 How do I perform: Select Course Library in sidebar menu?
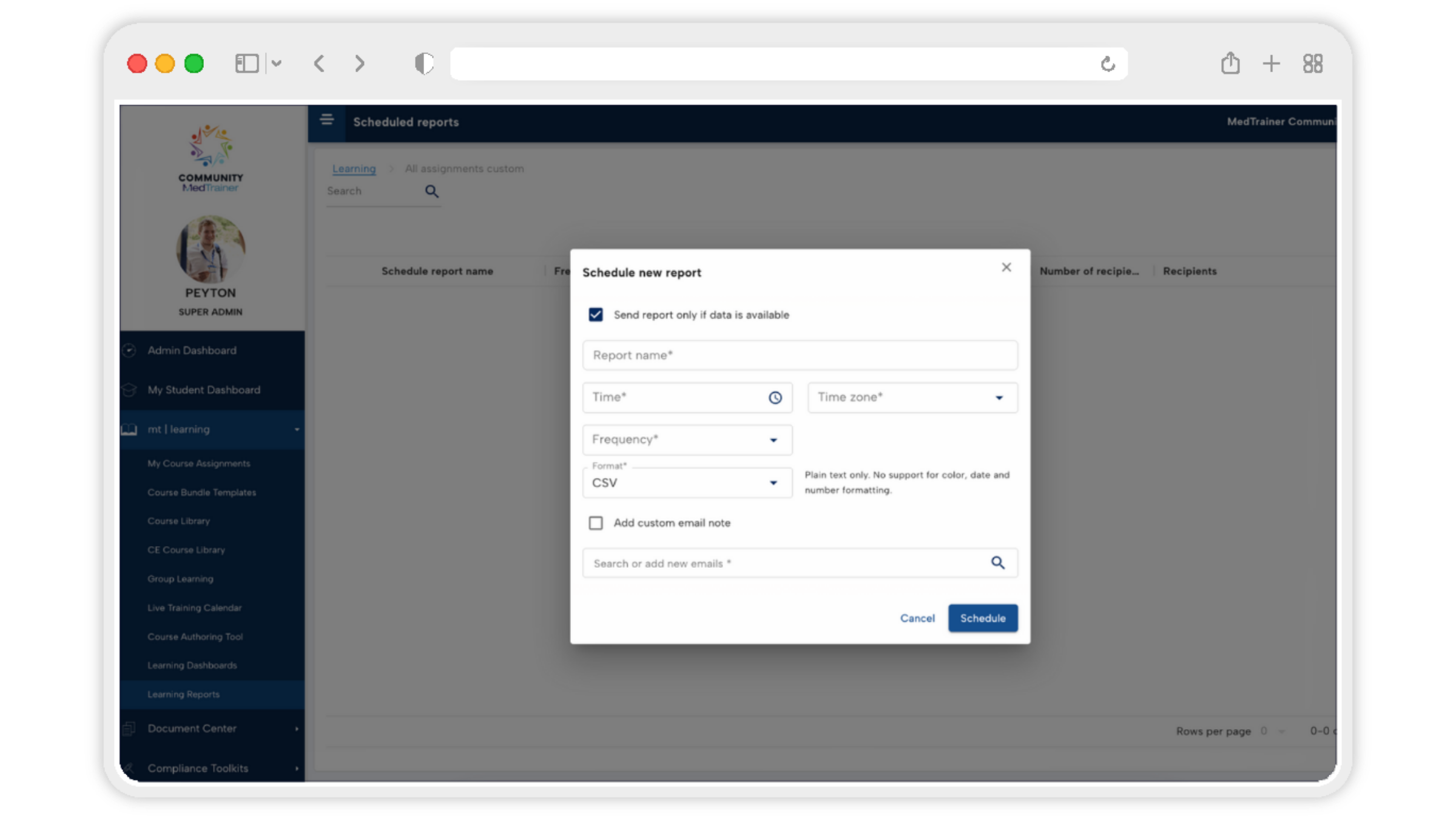pos(178,521)
